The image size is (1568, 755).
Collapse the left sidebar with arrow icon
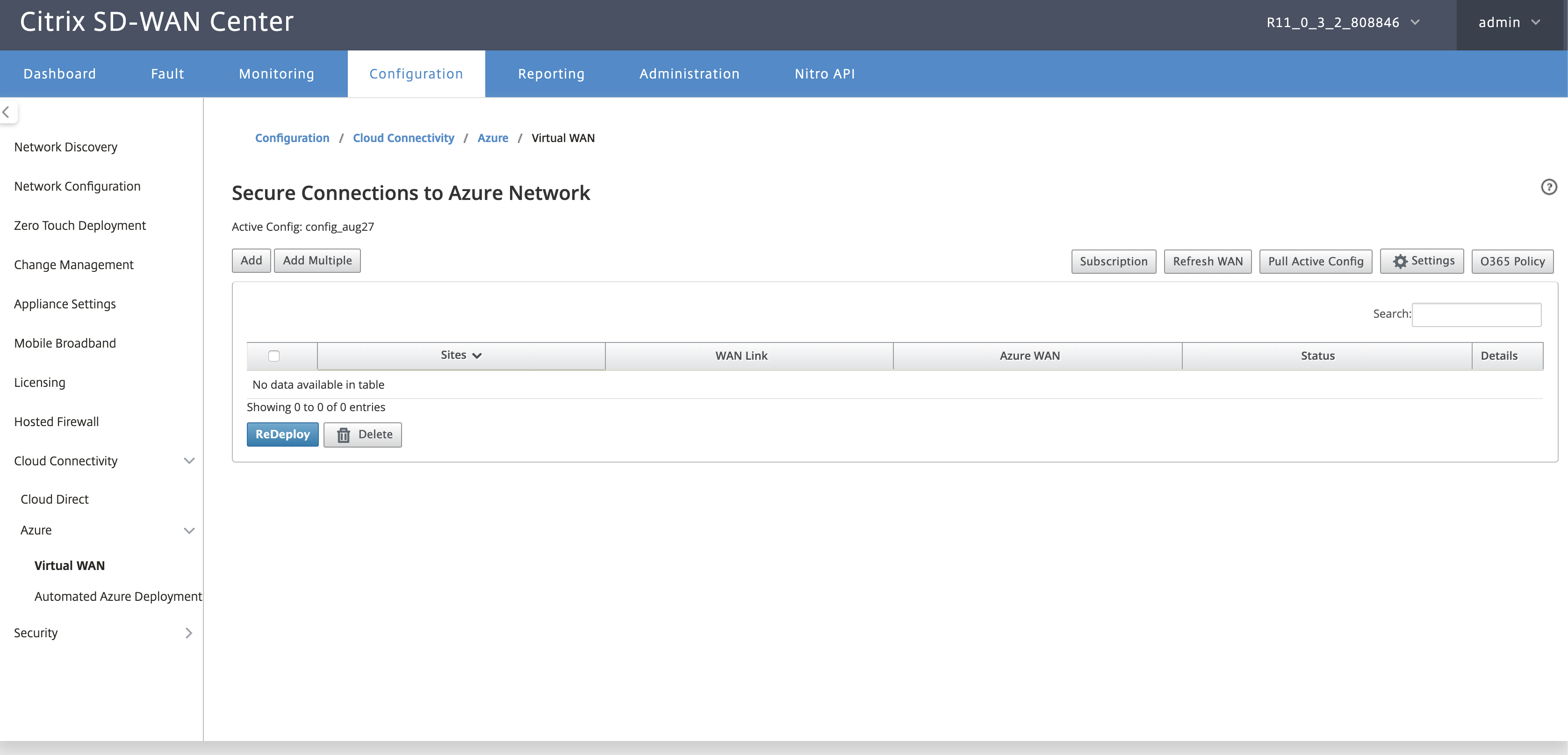(x=7, y=112)
